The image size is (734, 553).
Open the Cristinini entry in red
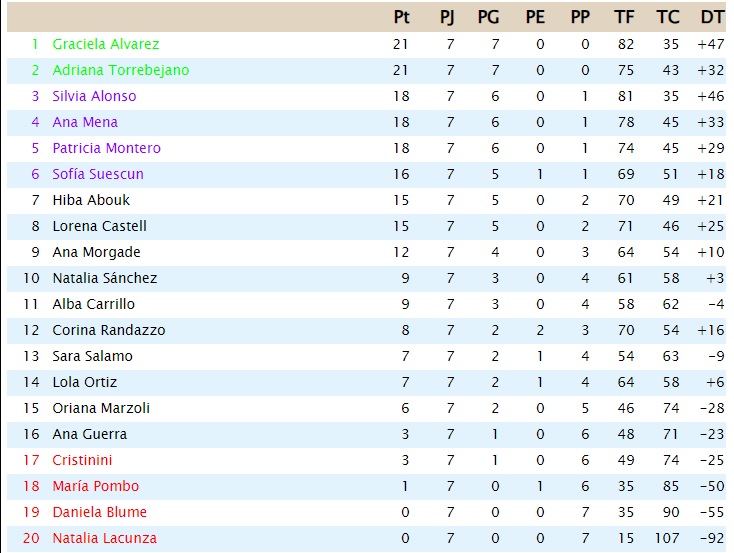coord(82,460)
